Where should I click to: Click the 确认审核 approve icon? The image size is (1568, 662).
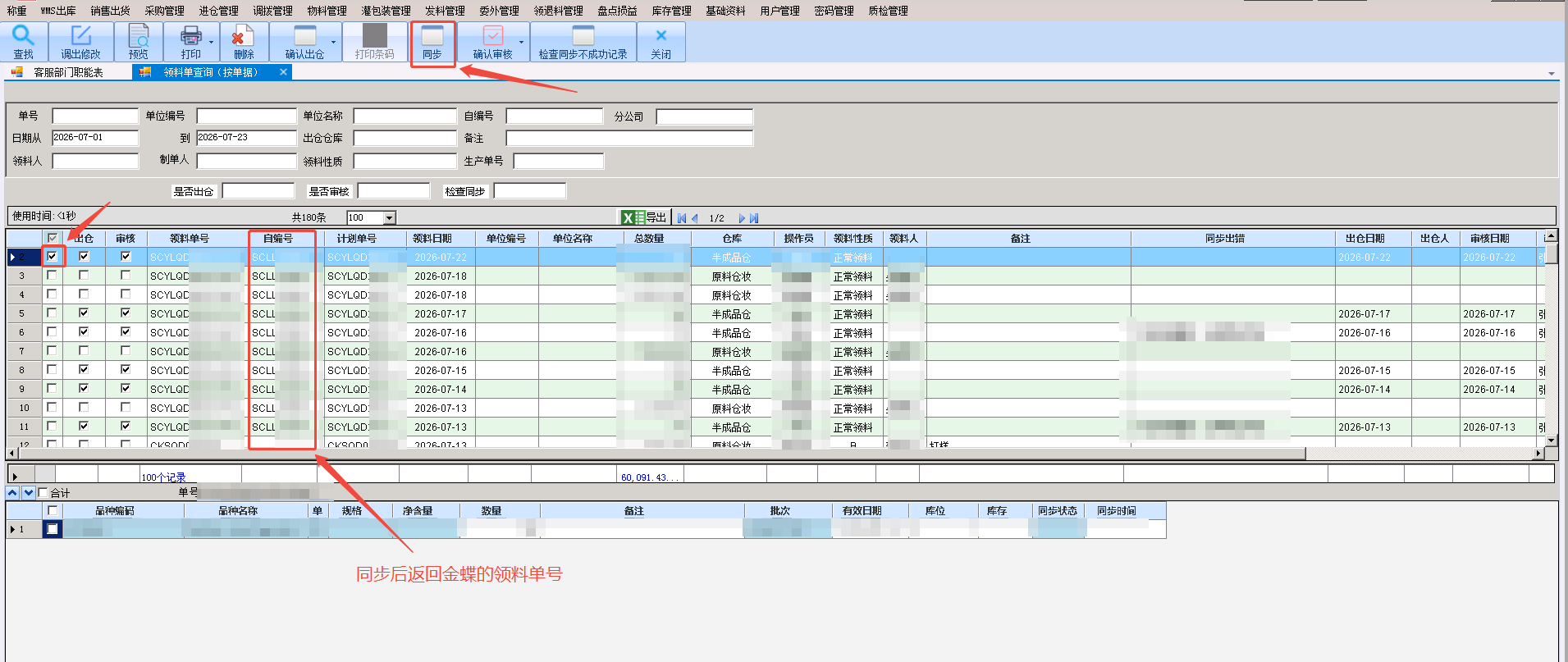492,41
